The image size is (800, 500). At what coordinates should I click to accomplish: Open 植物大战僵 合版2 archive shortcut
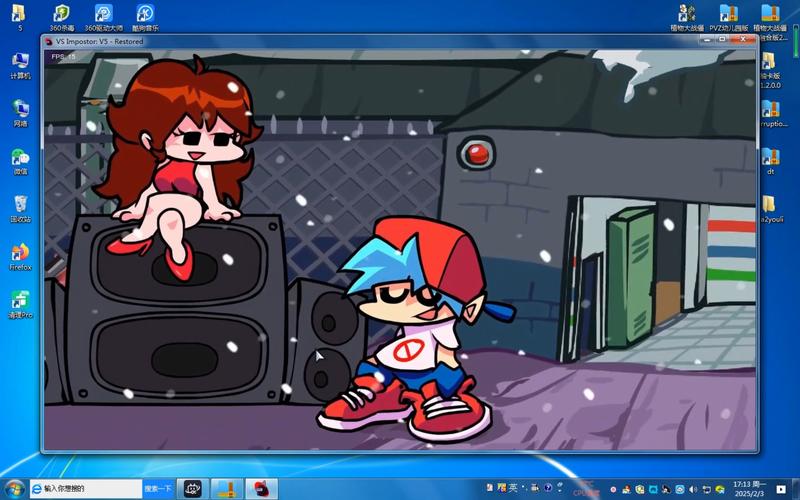(770, 21)
